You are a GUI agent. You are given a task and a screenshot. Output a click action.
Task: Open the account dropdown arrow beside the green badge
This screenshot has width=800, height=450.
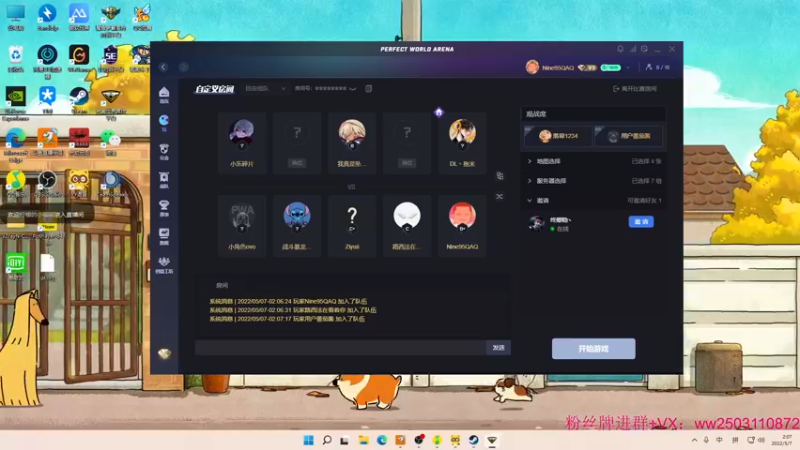click(628, 67)
